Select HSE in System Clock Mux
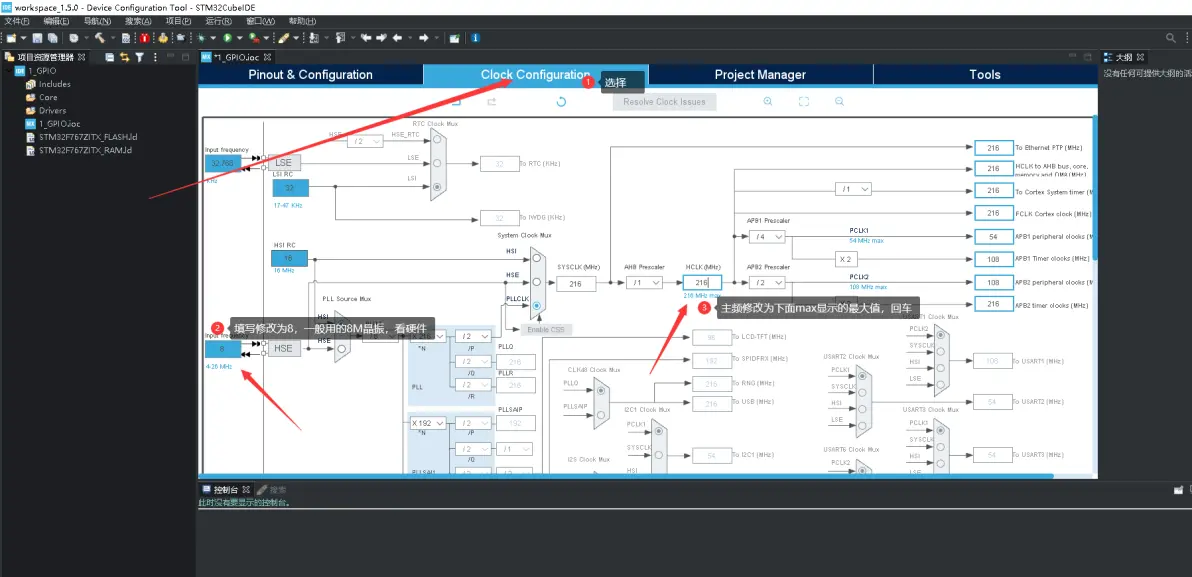Image resolution: width=1192 pixels, height=577 pixels. tap(537, 281)
